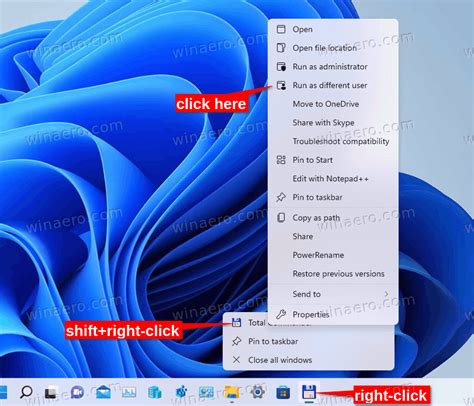Click the Windows Start button

tap(3, 392)
